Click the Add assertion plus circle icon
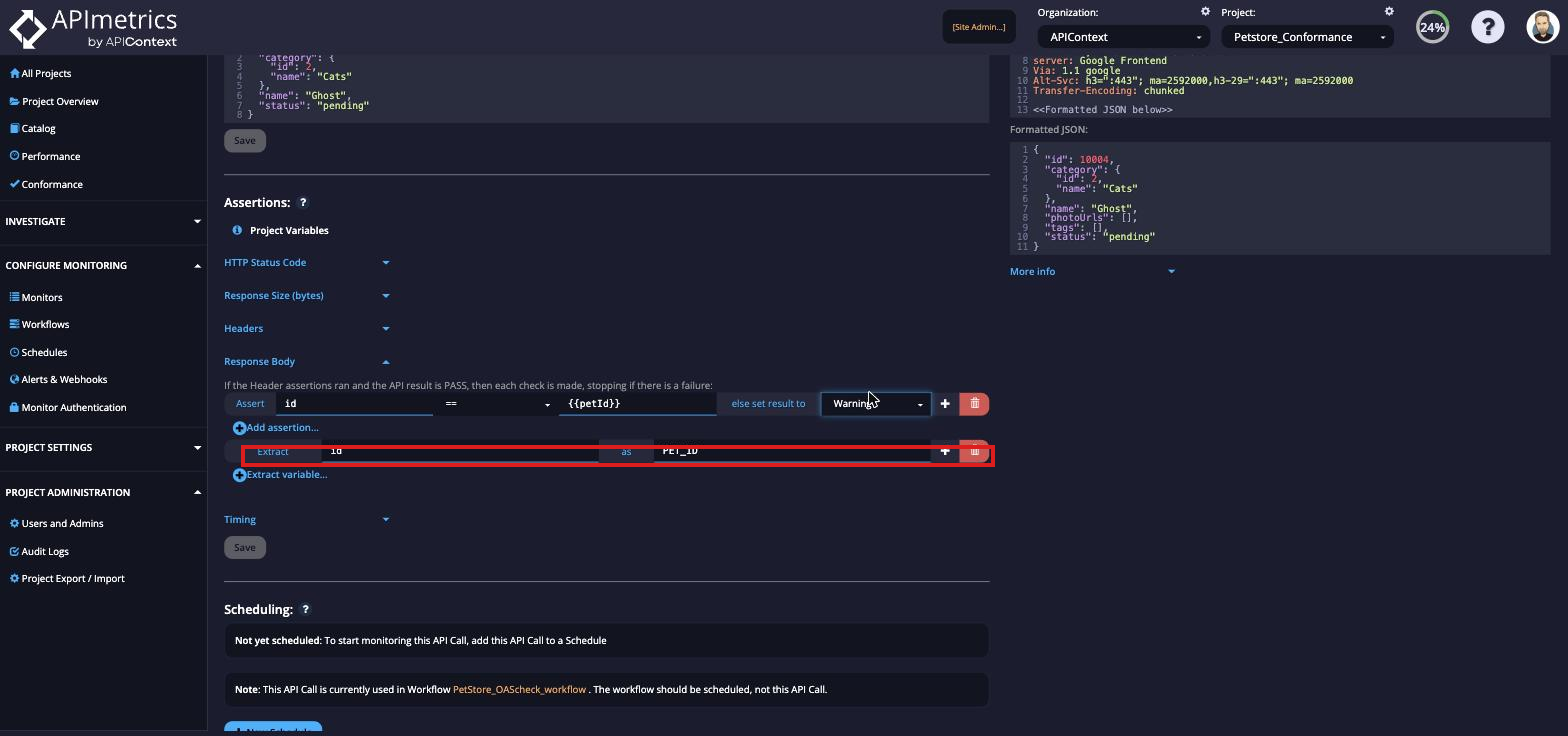The width and height of the screenshot is (1568, 736). (239, 428)
